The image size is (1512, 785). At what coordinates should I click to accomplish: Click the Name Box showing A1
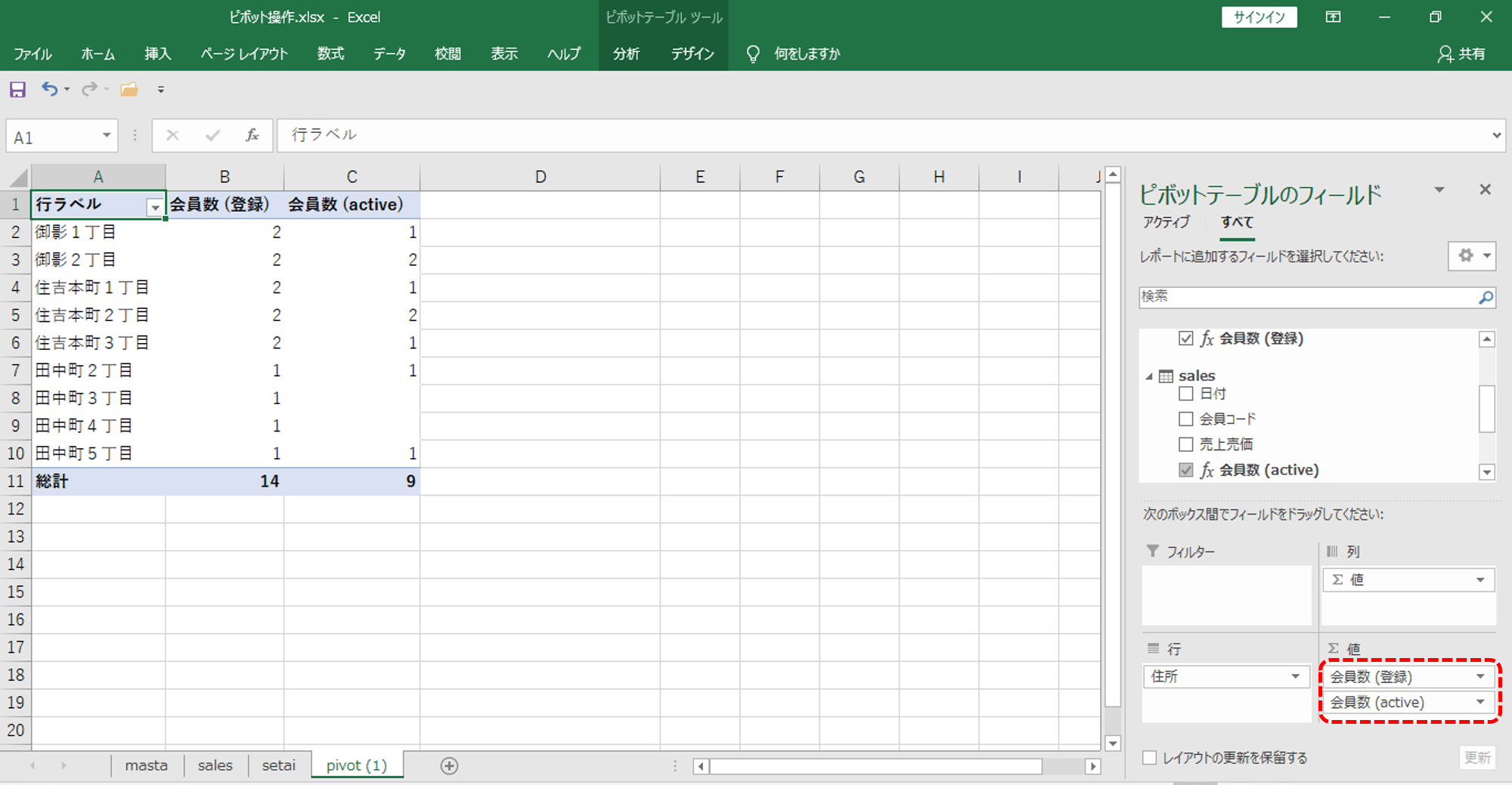click(53, 137)
